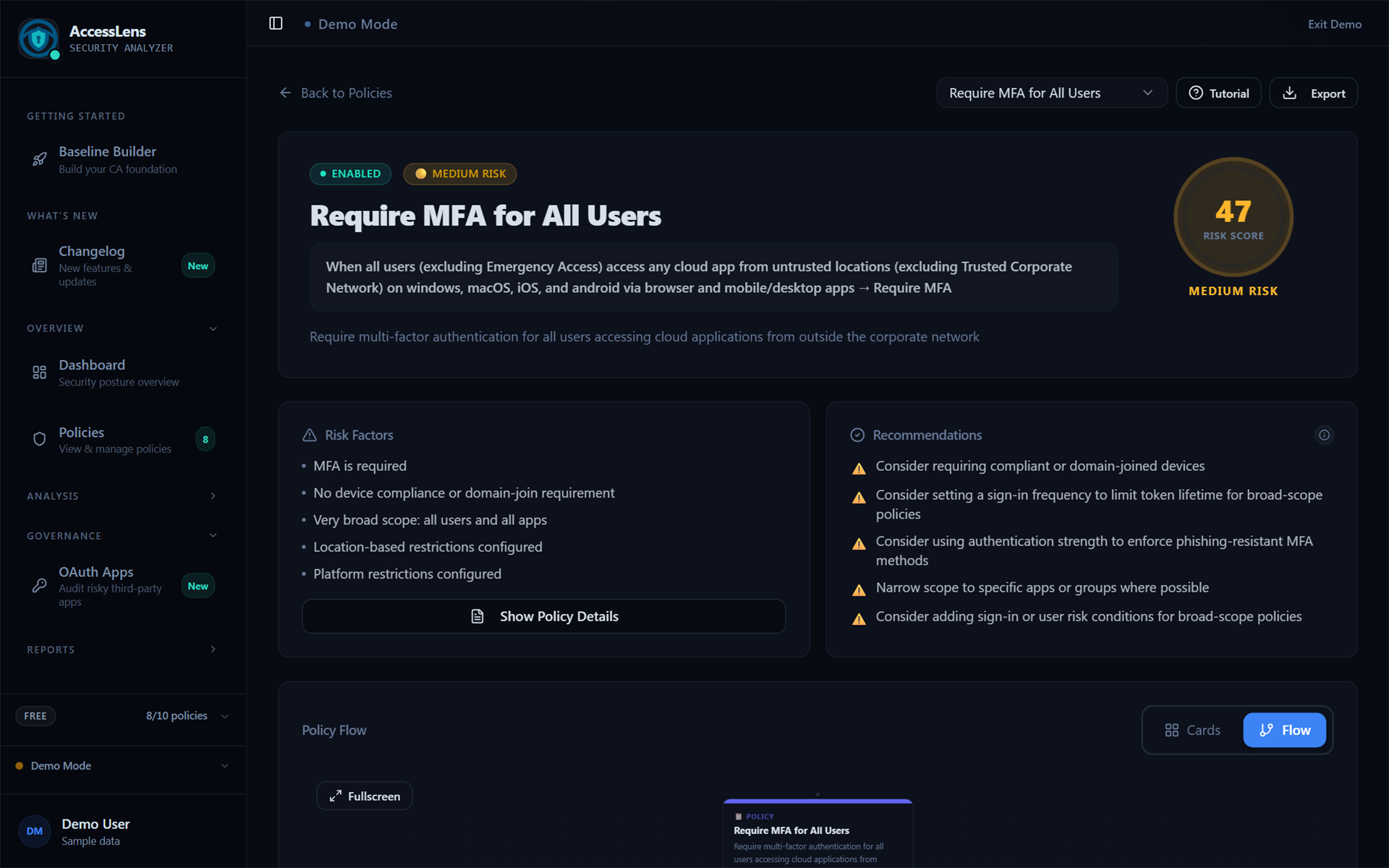This screenshot has width=1389, height=868.
Task: Open Dashboard from sidebar
Action: [x=123, y=373]
